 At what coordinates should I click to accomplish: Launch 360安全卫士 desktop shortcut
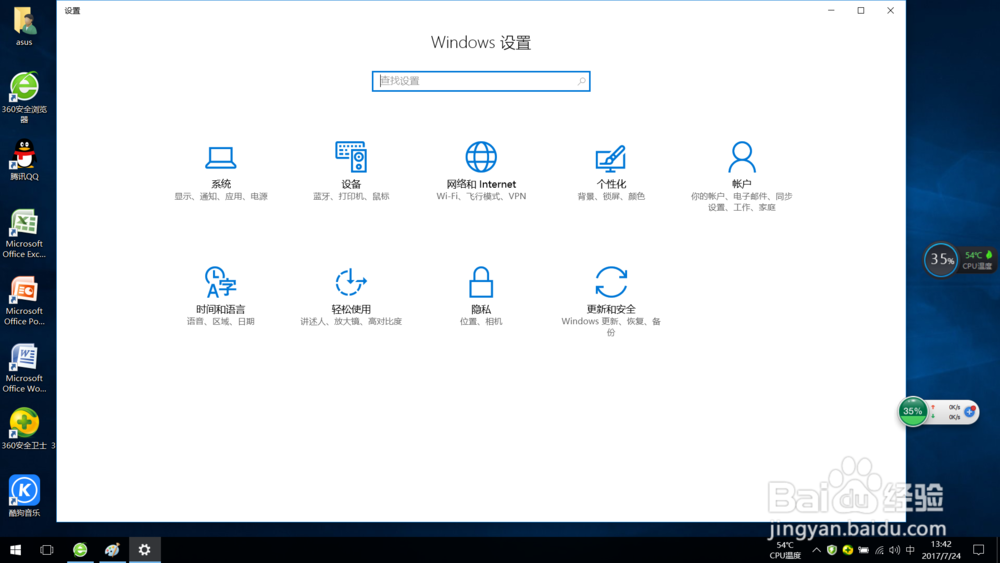pyautogui.click(x=26, y=429)
